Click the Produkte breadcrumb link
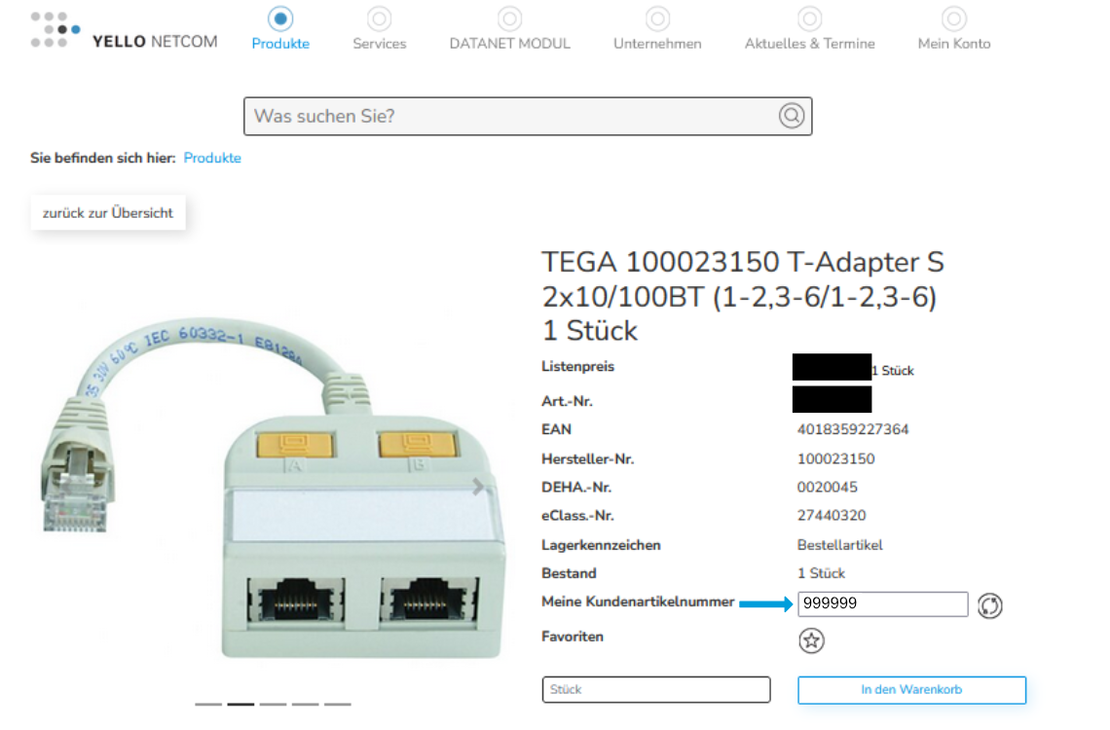Viewport: 1110px width, 730px height. click(x=212, y=158)
